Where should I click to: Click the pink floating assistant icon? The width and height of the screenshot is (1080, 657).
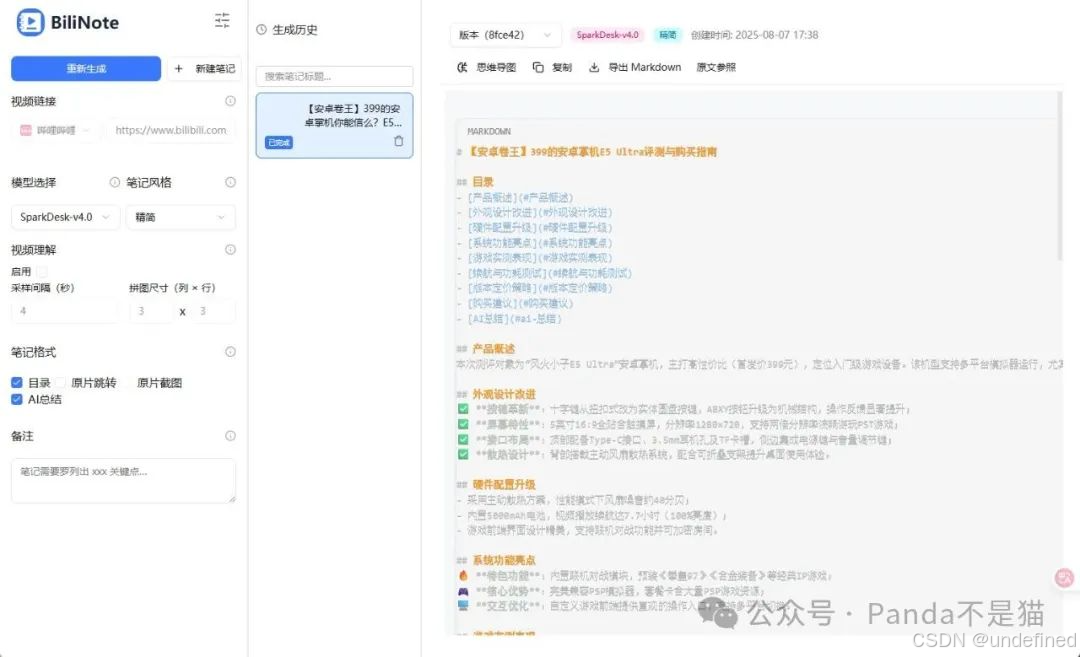point(1065,578)
